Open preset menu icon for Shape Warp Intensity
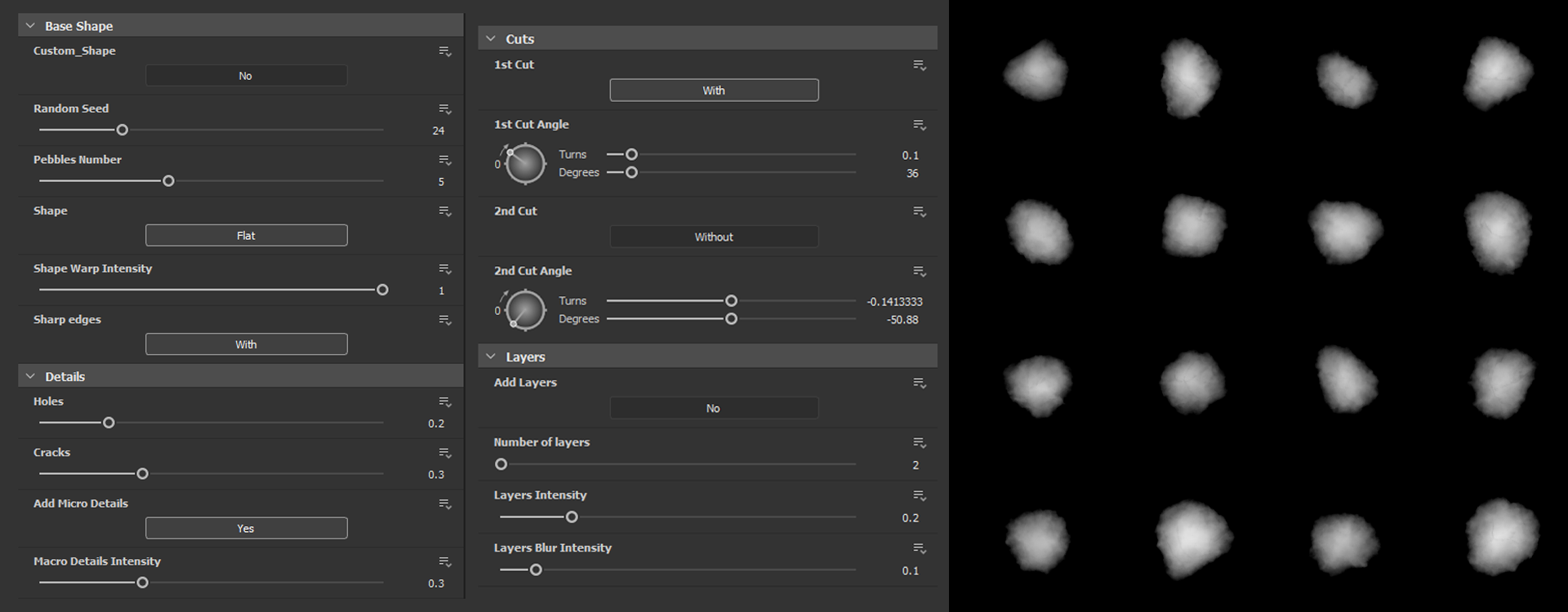1568x612 pixels. pos(445,269)
